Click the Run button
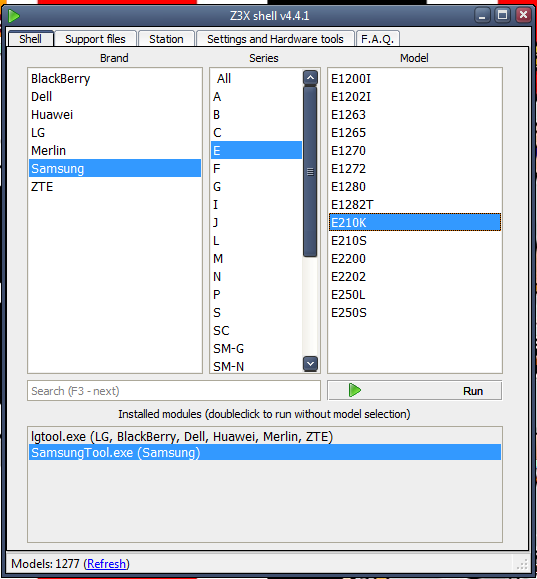537x579 pixels. 414,391
